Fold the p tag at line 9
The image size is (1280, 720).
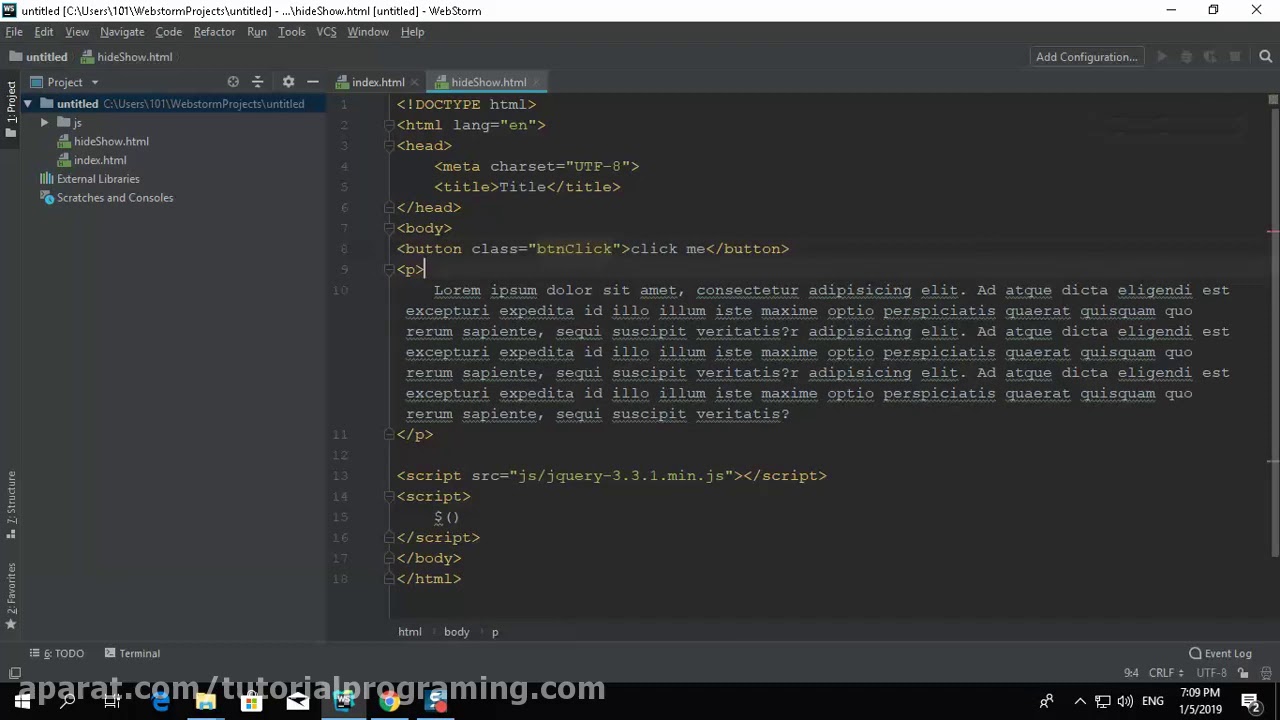click(x=390, y=270)
